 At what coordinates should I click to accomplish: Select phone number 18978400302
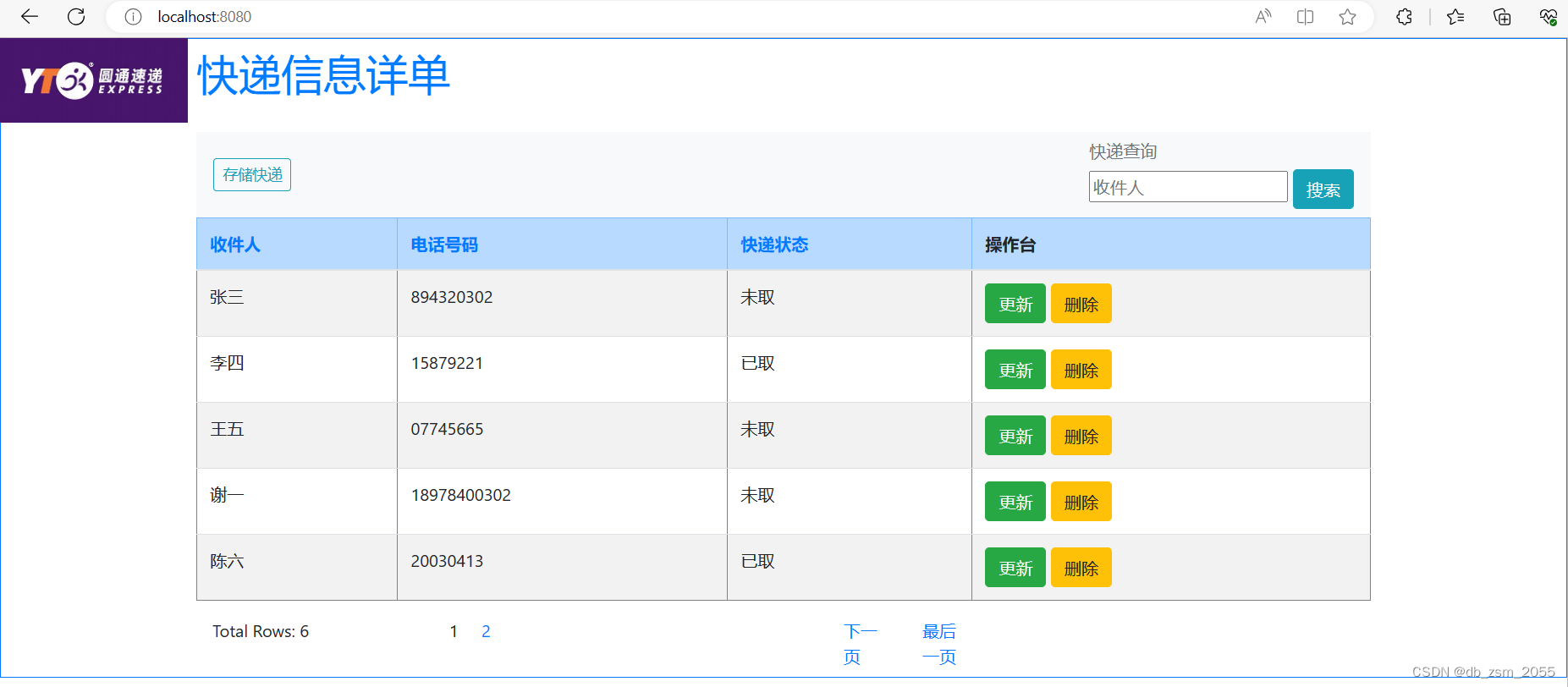(461, 495)
